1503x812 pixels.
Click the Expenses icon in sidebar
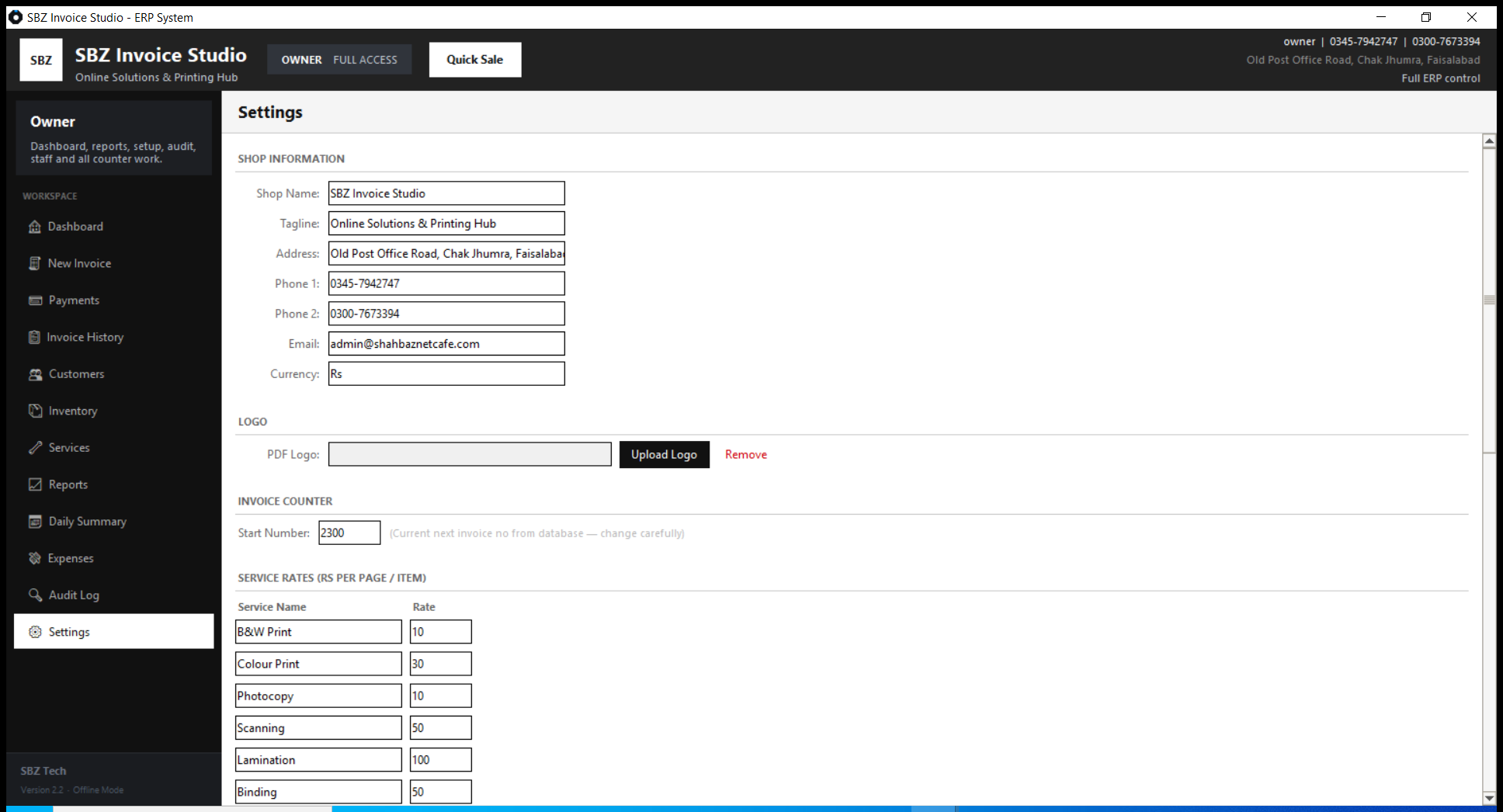coord(35,558)
